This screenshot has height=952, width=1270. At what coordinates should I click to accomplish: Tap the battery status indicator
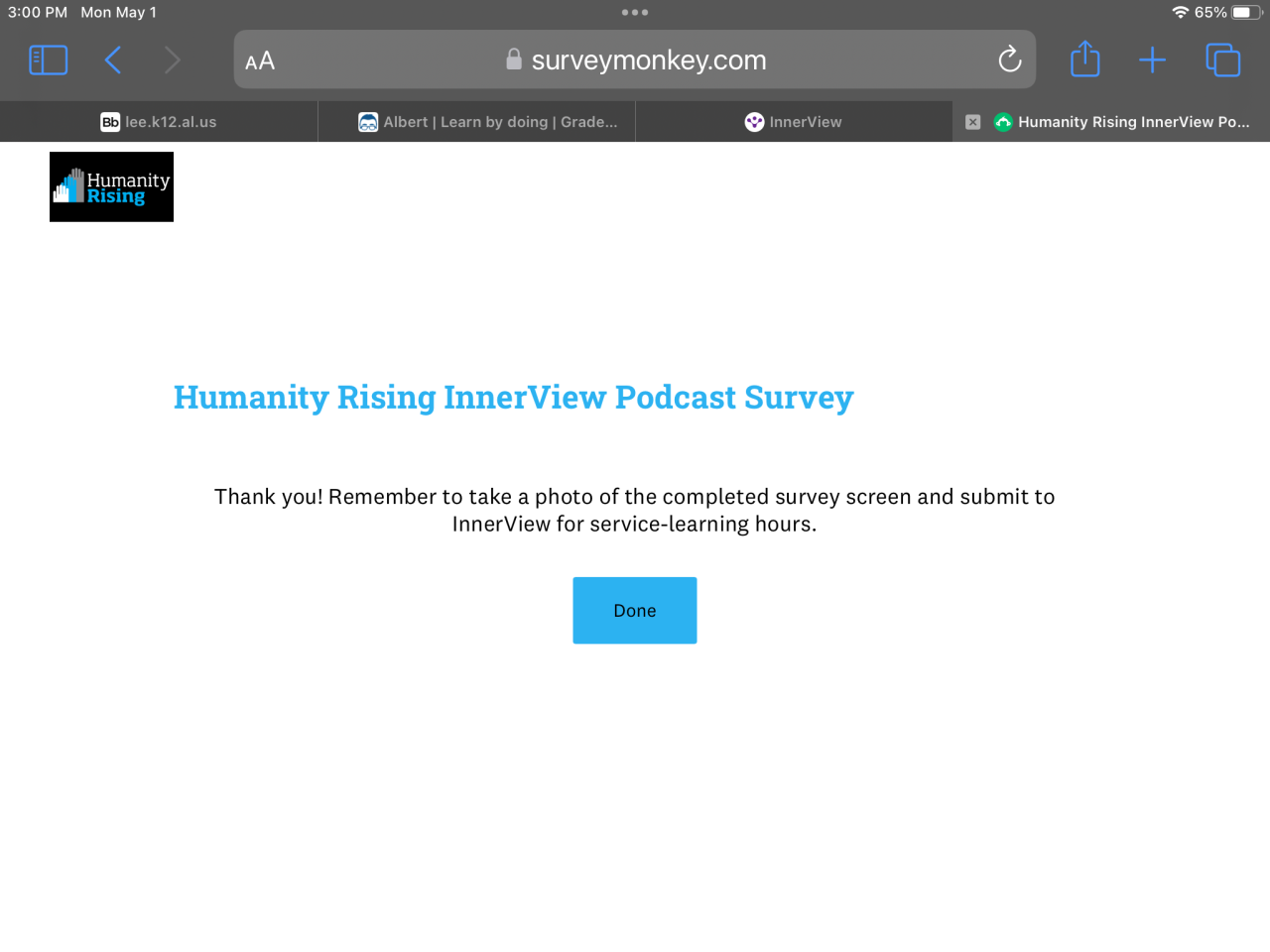(1247, 13)
